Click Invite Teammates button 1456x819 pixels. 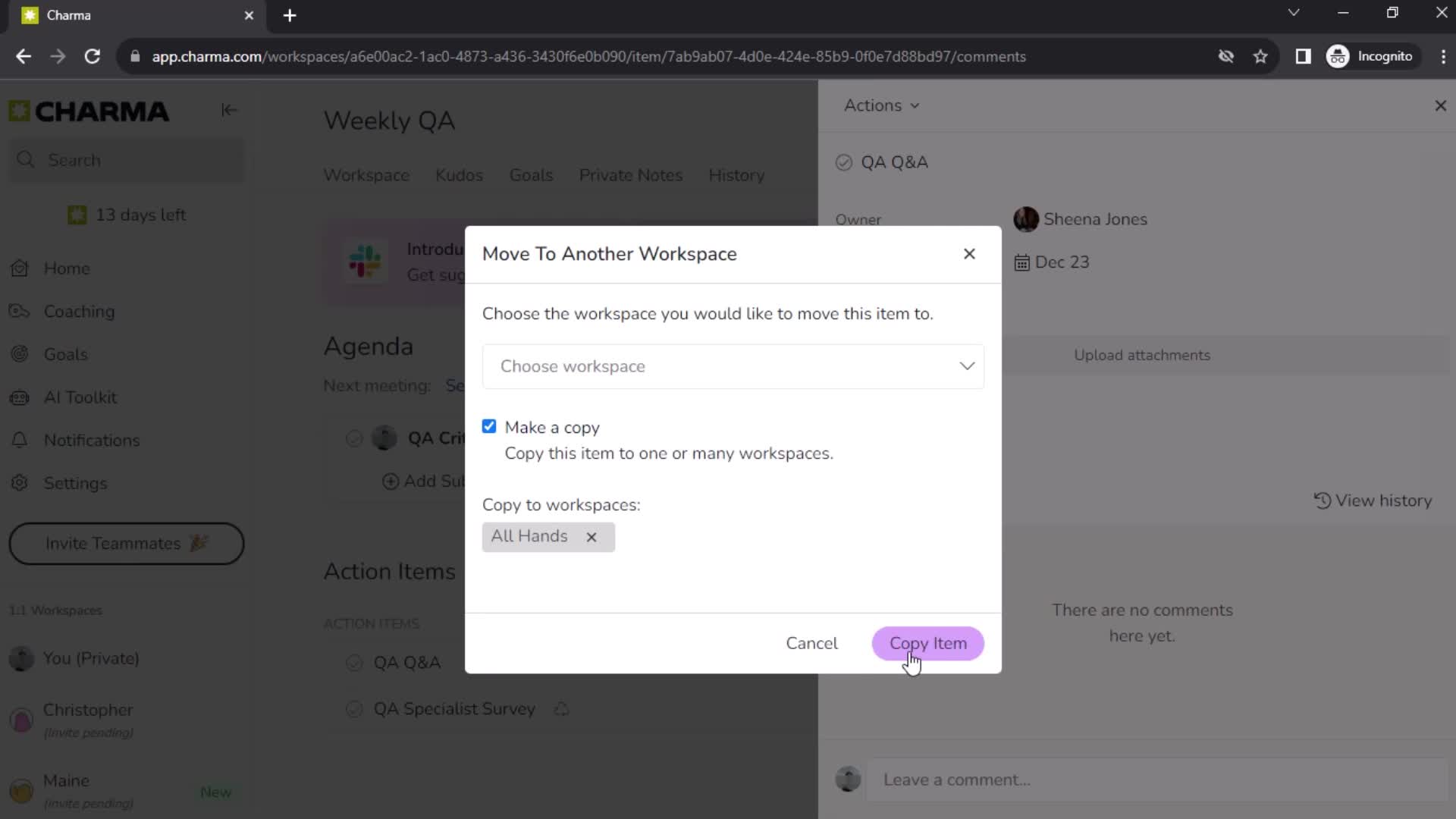126,544
